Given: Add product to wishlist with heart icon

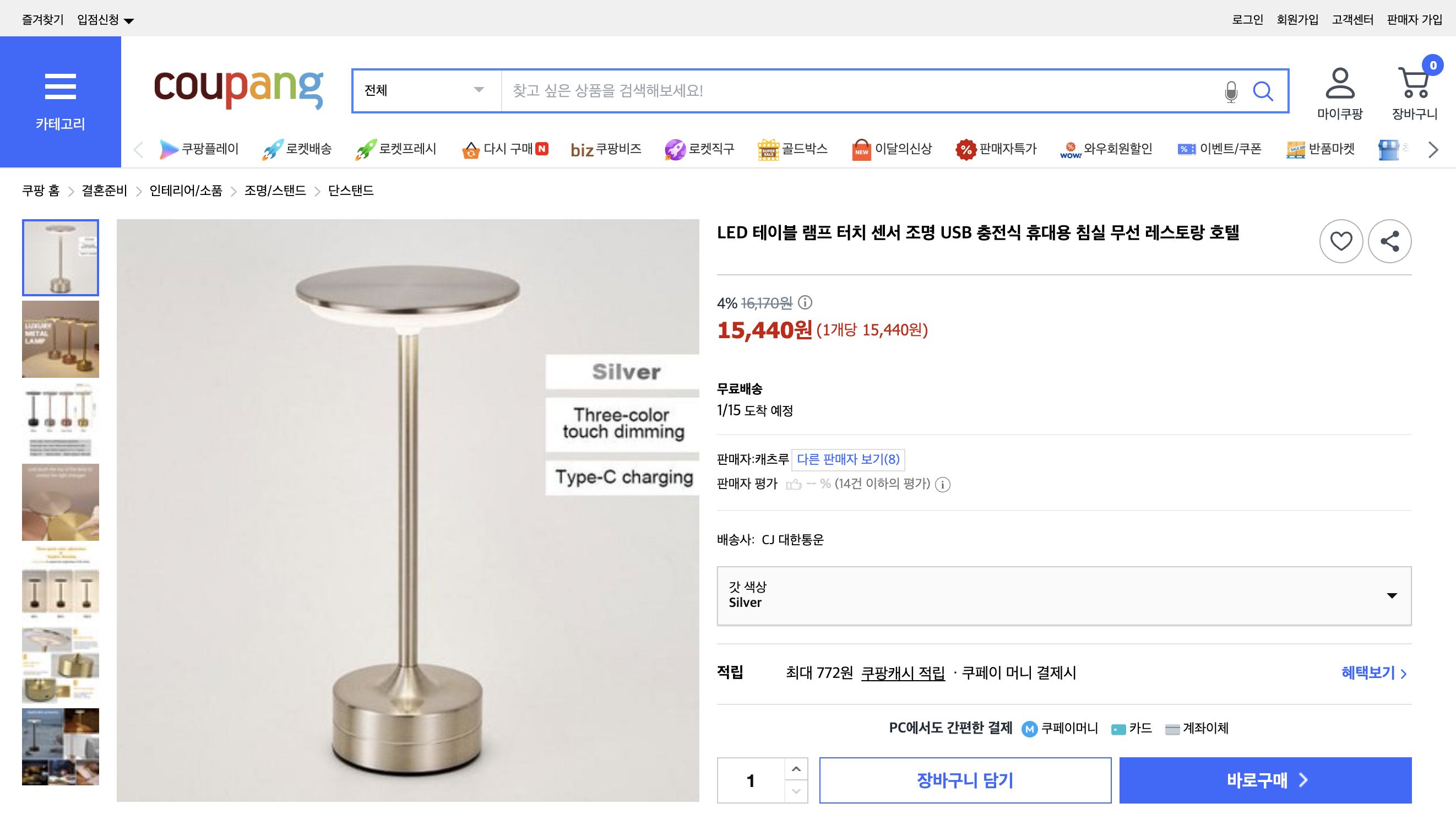Looking at the screenshot, I should (x=1341, y=240).
